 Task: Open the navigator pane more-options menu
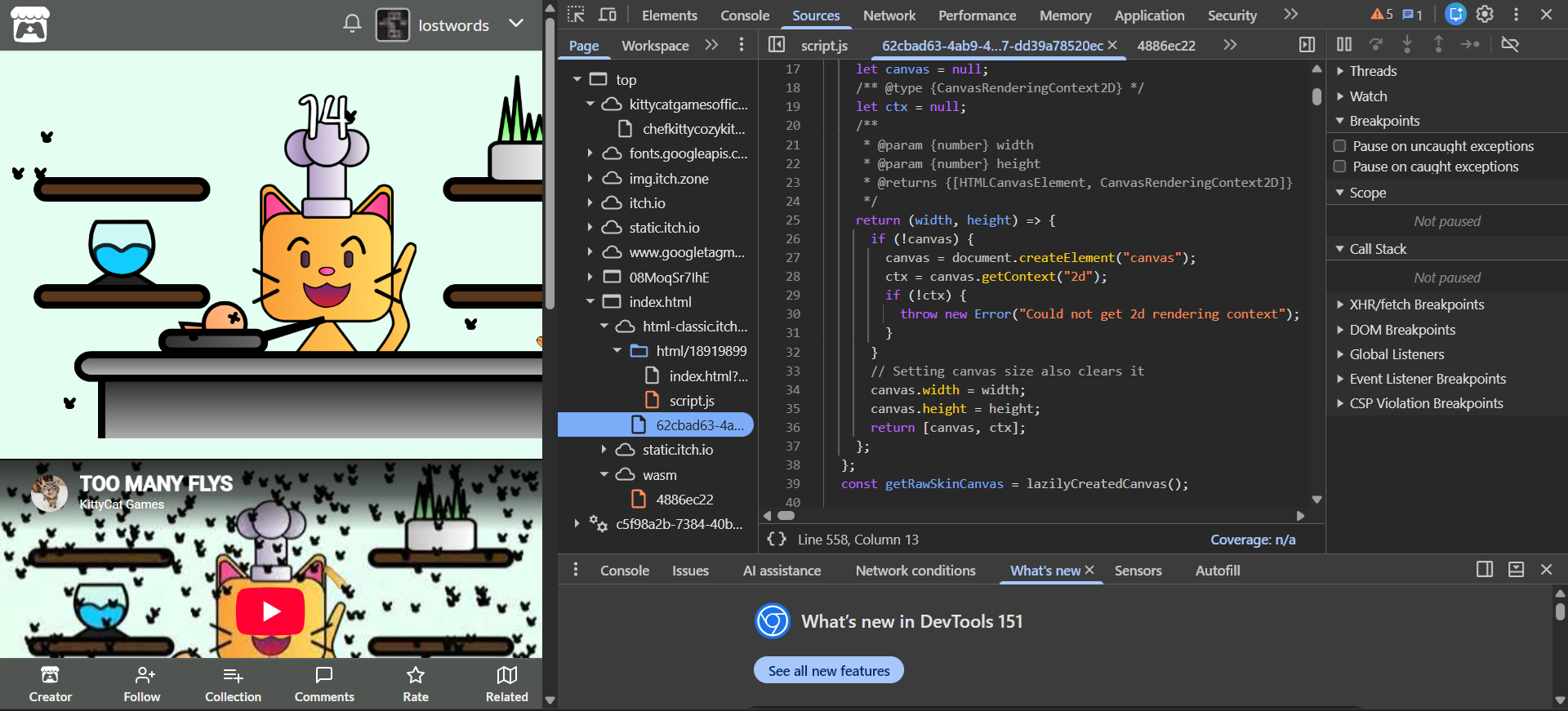(742, 45)
